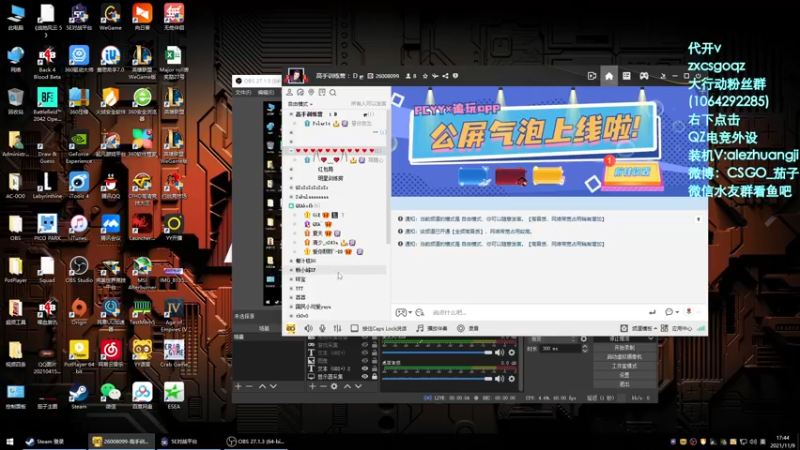Click the location pin icon above channel tree

pyautogui.click(x=311, y=92)
